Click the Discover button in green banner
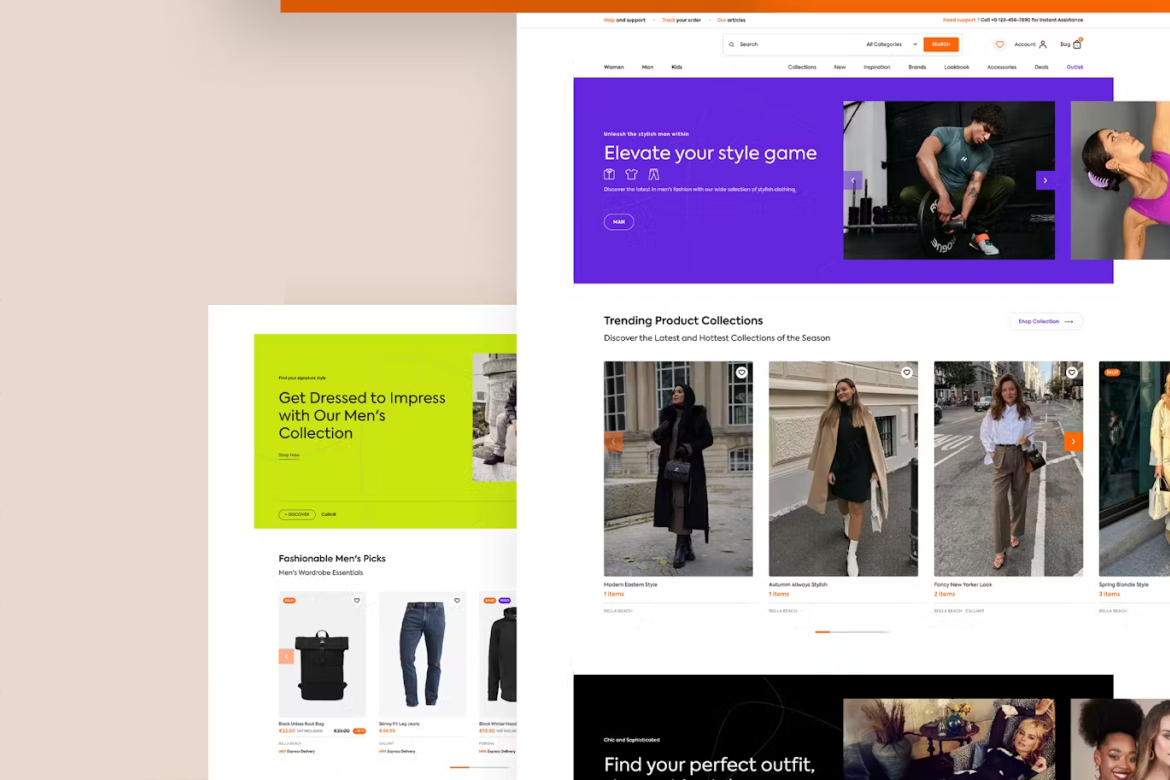 (x=297, y=514)
